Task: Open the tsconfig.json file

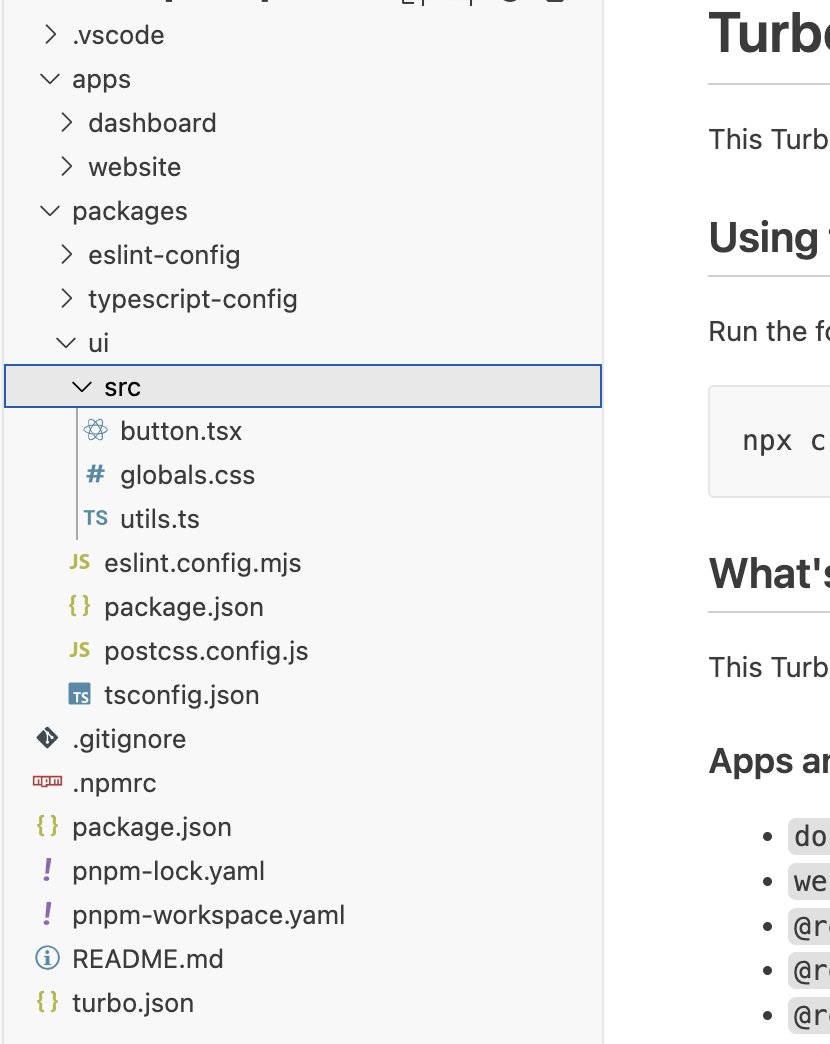Action: [x=182, y=695]
